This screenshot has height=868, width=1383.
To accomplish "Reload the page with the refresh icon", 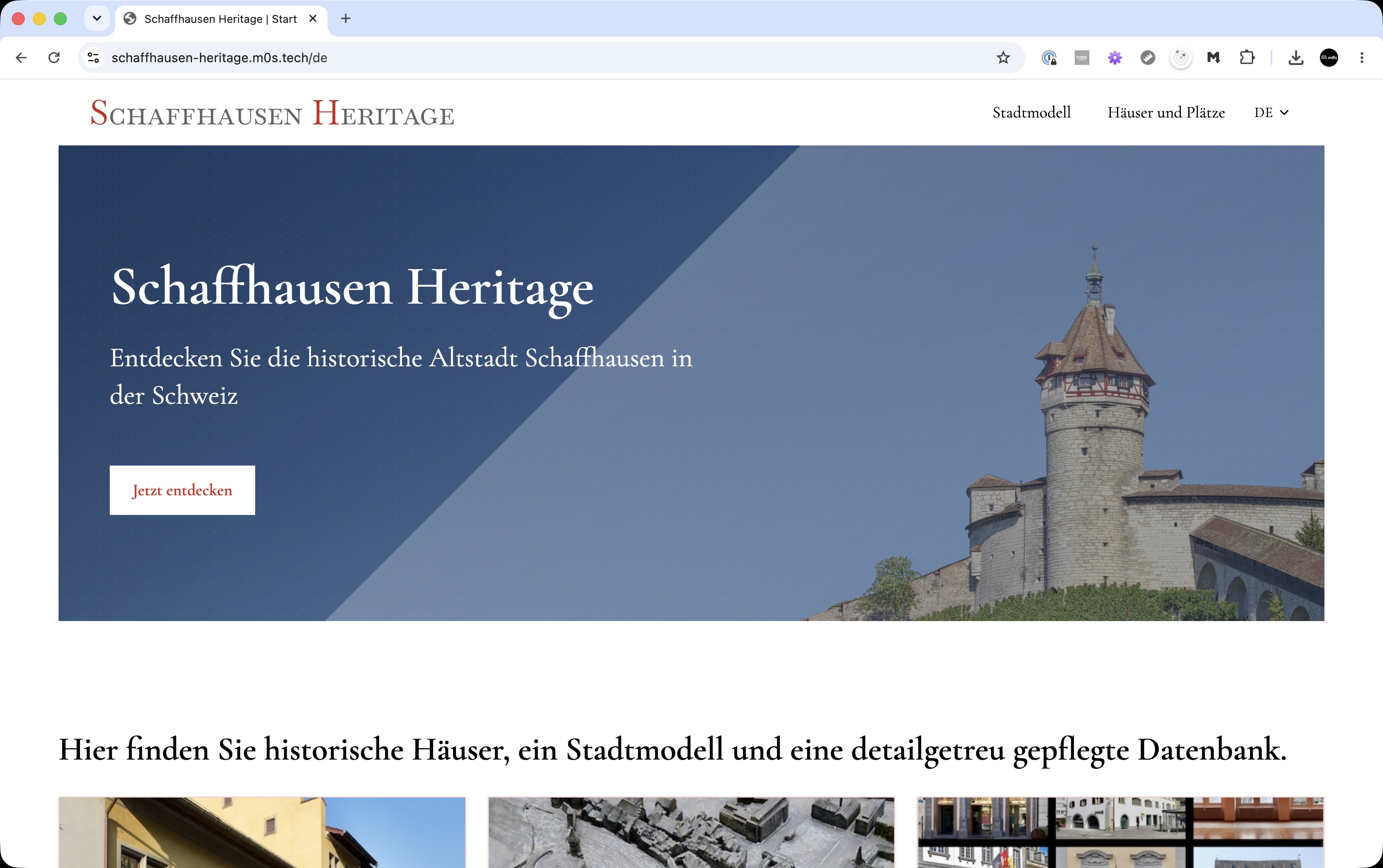I will [x=54, y=58].
